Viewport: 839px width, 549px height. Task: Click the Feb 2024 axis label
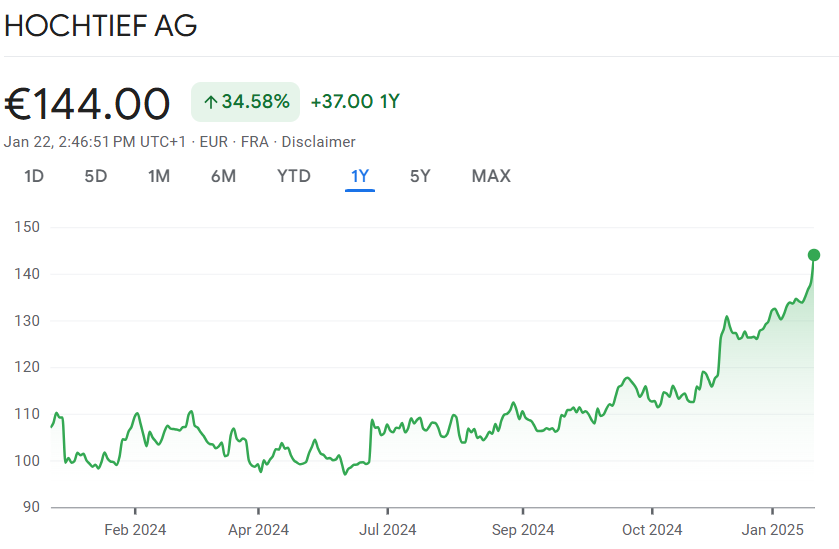[135, 530]
